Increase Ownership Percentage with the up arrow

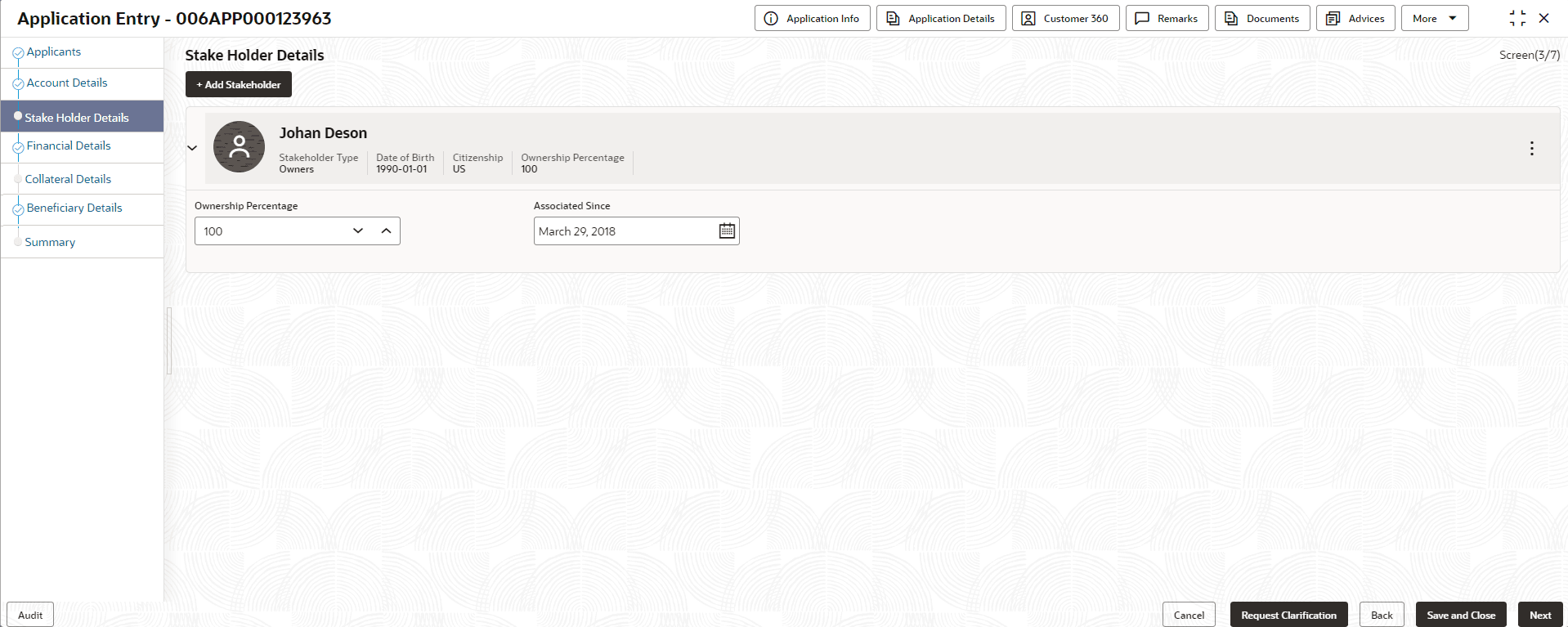click(x=386, y=231)
